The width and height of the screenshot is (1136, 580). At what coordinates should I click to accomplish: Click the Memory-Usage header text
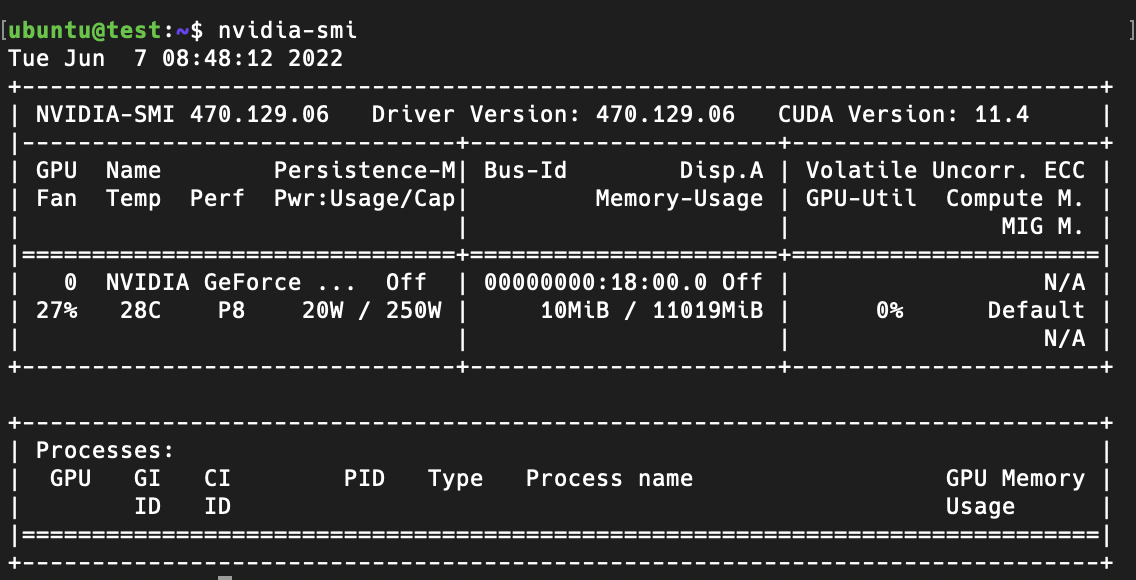(679, 198)
